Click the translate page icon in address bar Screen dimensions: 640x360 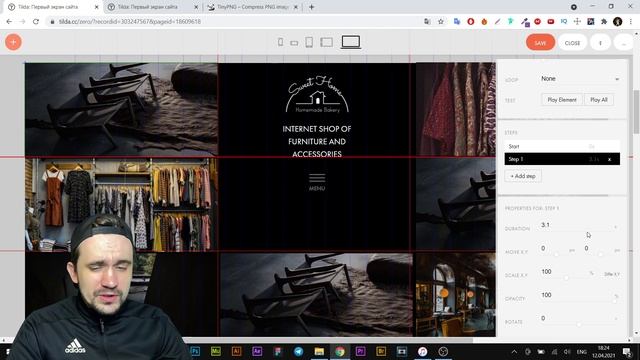coord(427,22)
